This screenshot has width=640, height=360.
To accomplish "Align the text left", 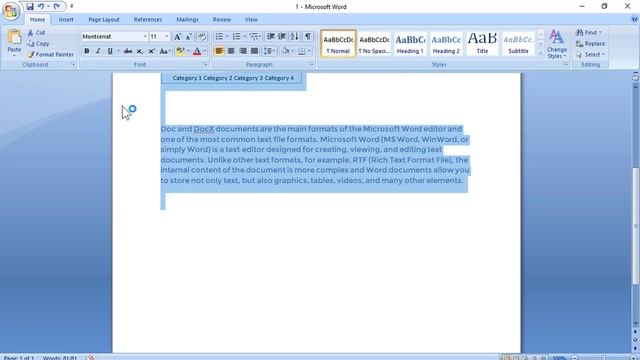I will coord(219,51).
